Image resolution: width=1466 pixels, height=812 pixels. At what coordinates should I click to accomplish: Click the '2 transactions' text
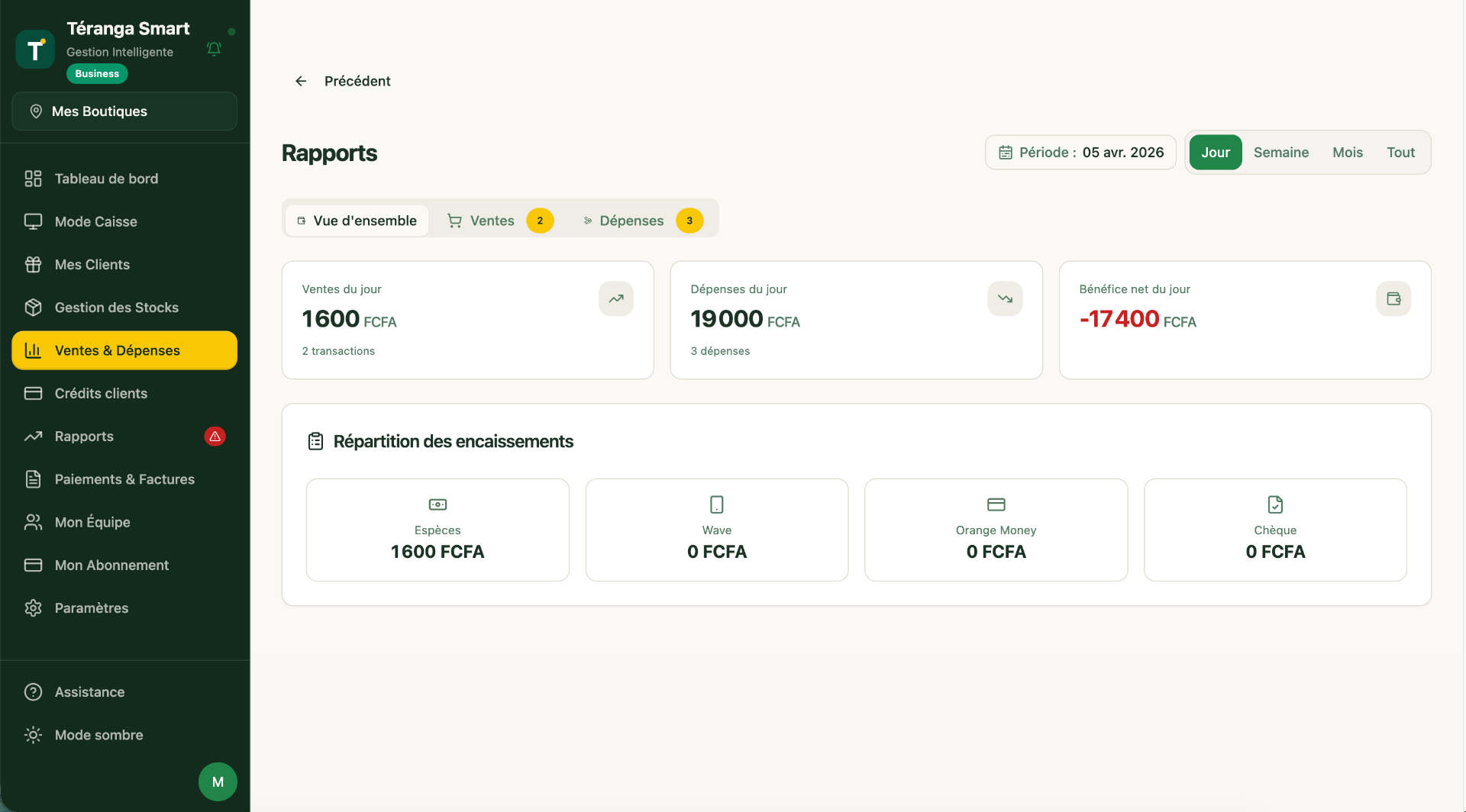[338, 351]
